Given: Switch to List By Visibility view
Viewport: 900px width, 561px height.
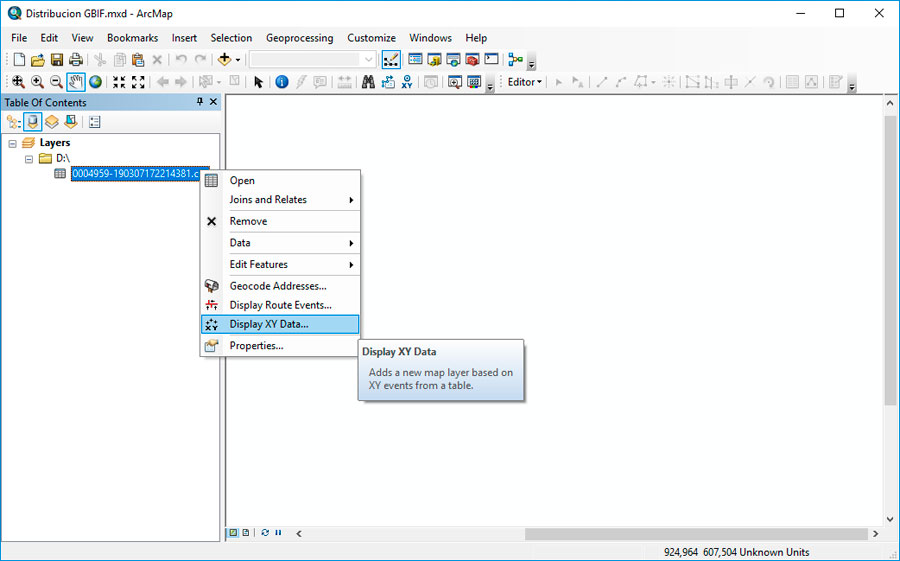Looking at the screenshot, I should (52, 122).
